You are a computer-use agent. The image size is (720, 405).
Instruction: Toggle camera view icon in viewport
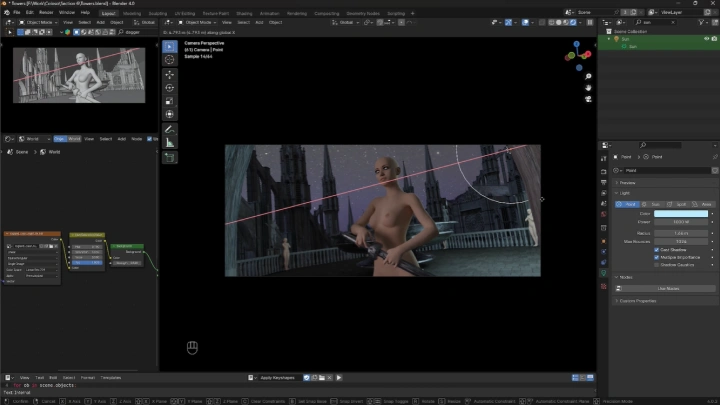tap(588, 99)
